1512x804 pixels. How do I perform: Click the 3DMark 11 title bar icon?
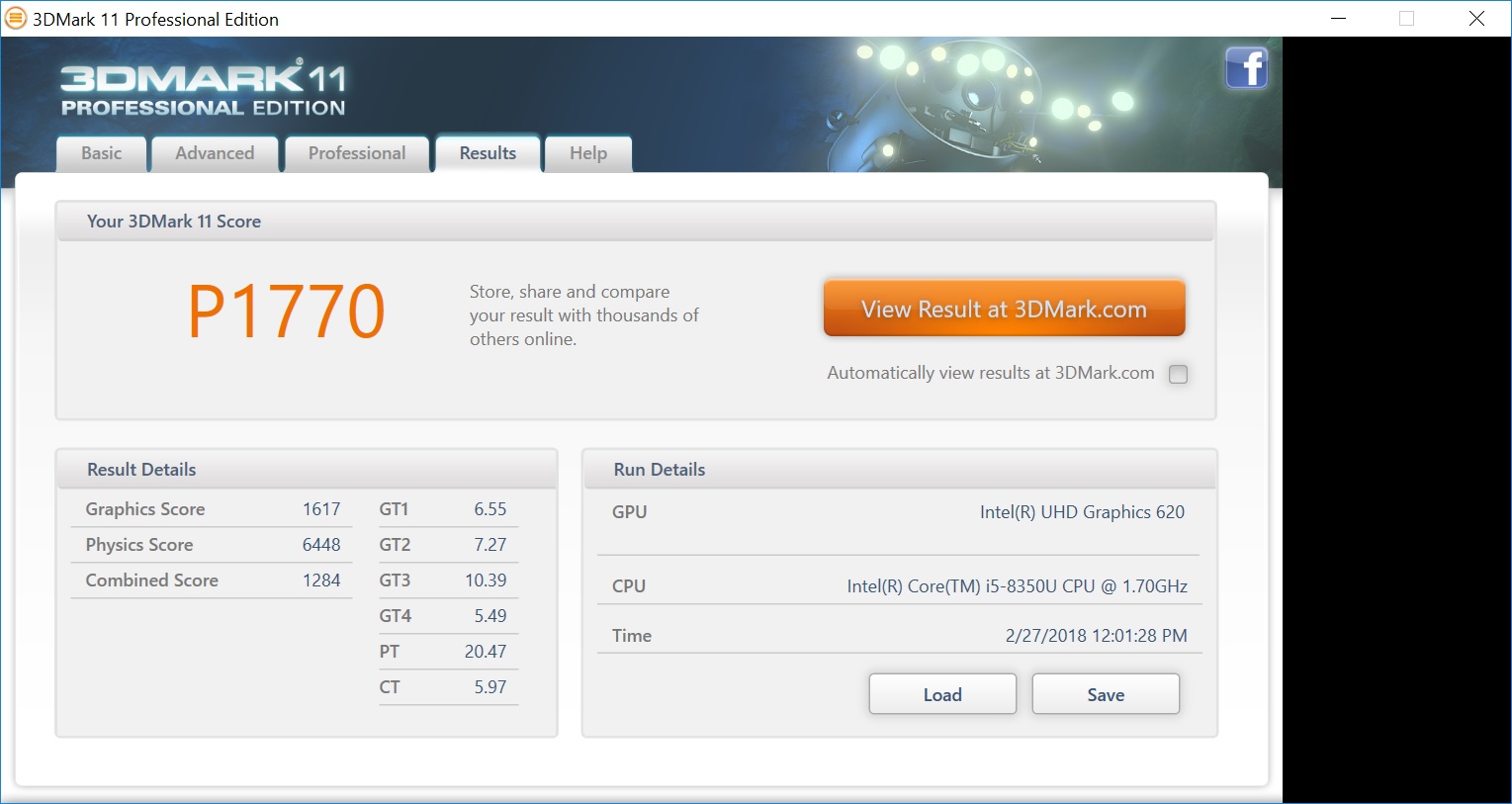click(16, 19)
